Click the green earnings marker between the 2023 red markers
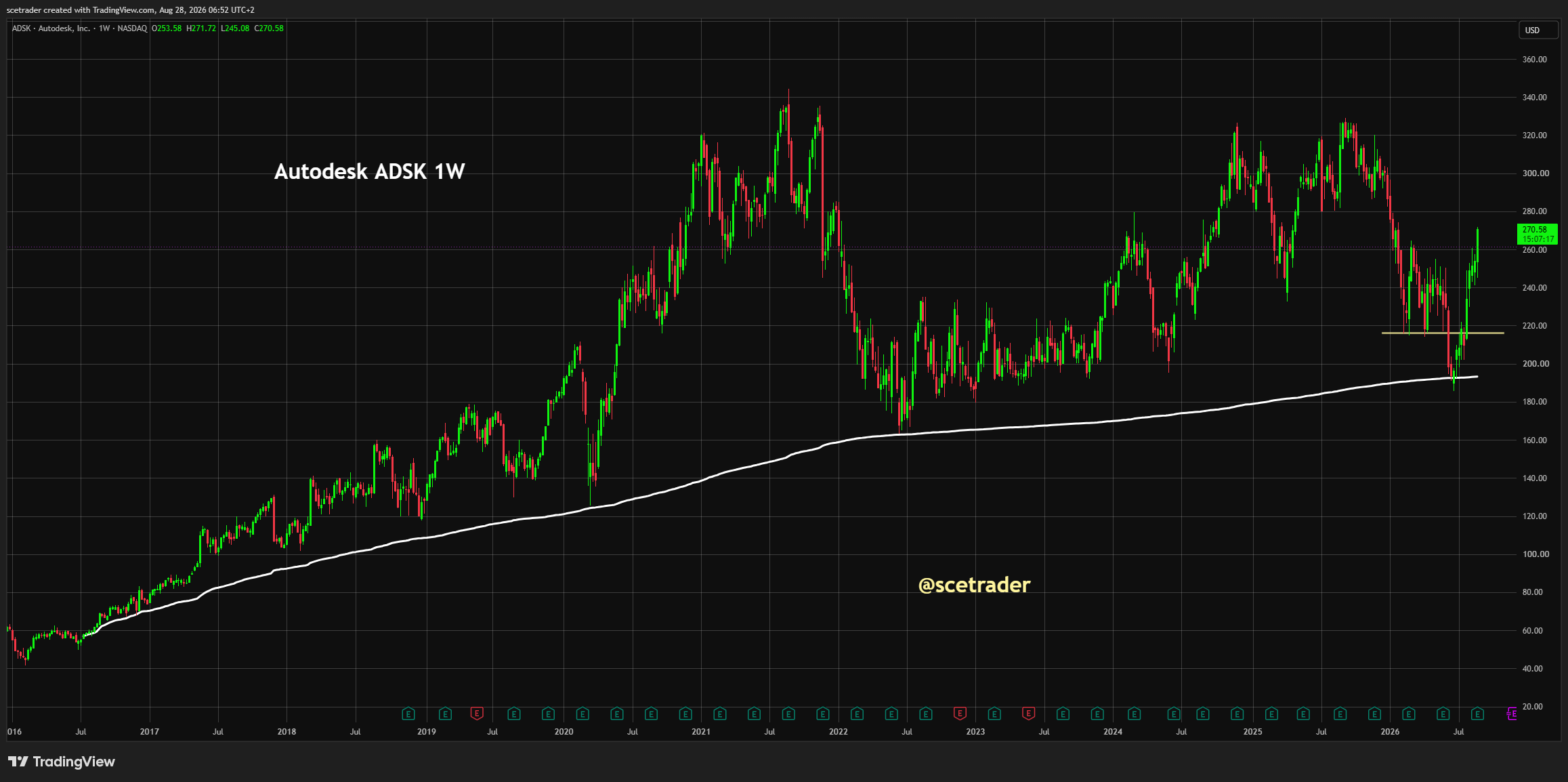The image size is (1568, 782). tap(994, 714)
